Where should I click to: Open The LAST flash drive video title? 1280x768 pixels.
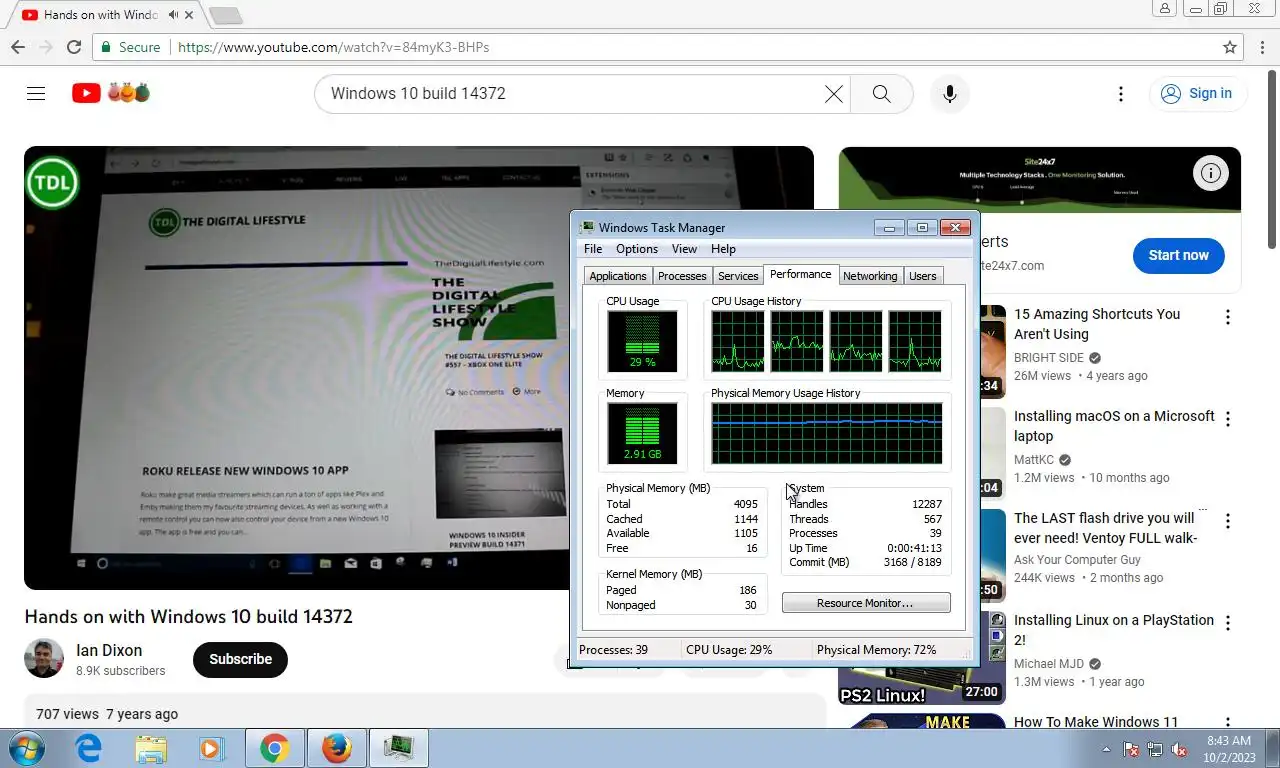1105,528
